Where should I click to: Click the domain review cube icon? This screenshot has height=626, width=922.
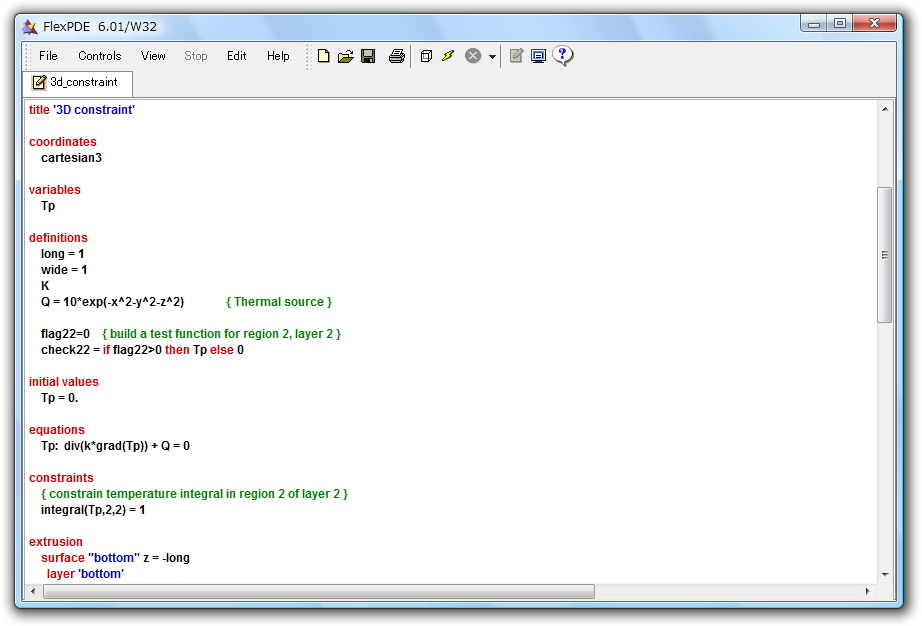coord(426,56)
